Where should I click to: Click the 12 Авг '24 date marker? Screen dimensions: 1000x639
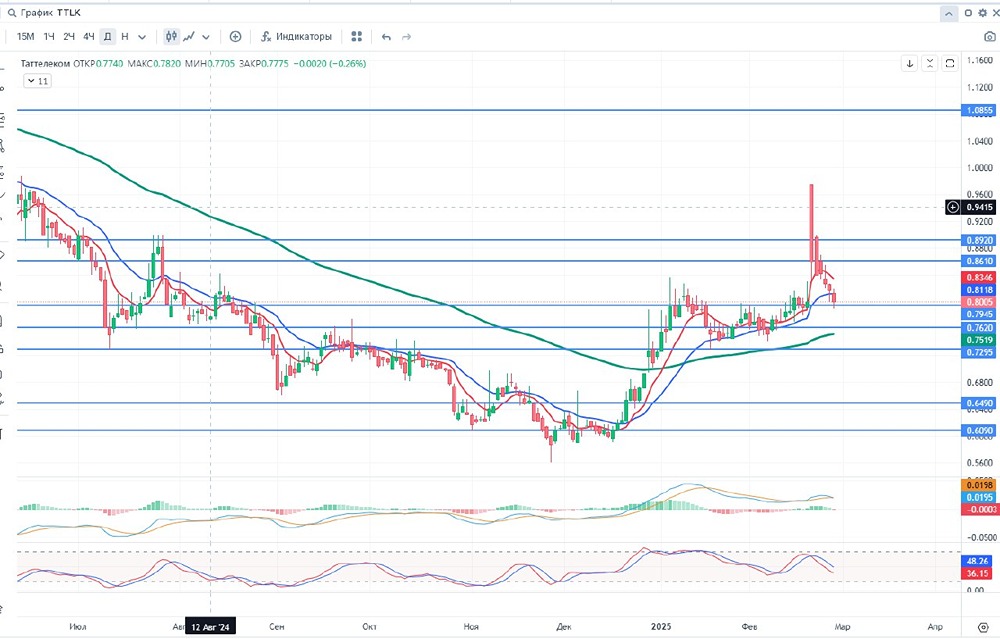click(210, 627)
